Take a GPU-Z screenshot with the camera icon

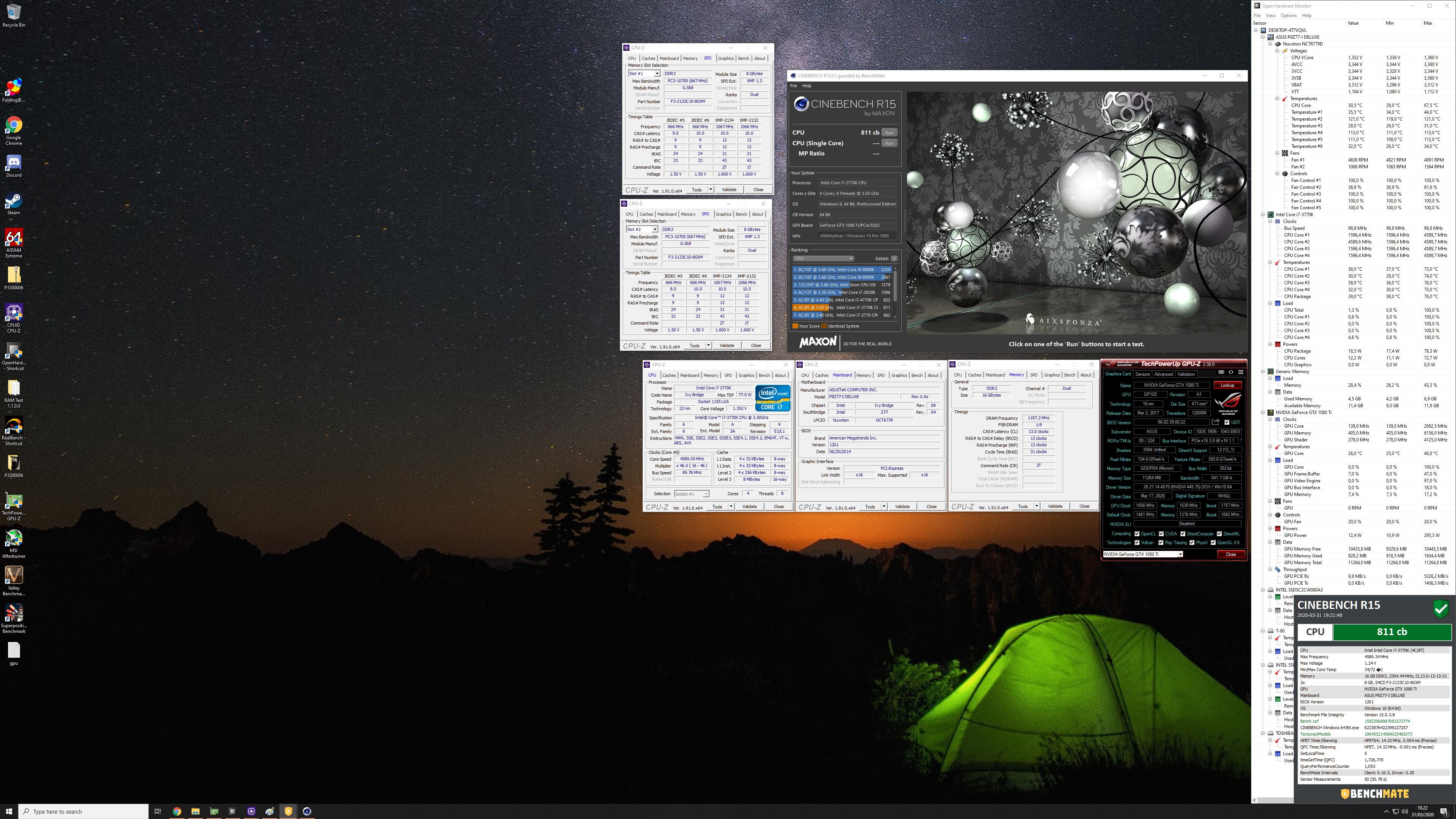(1221, 372)
